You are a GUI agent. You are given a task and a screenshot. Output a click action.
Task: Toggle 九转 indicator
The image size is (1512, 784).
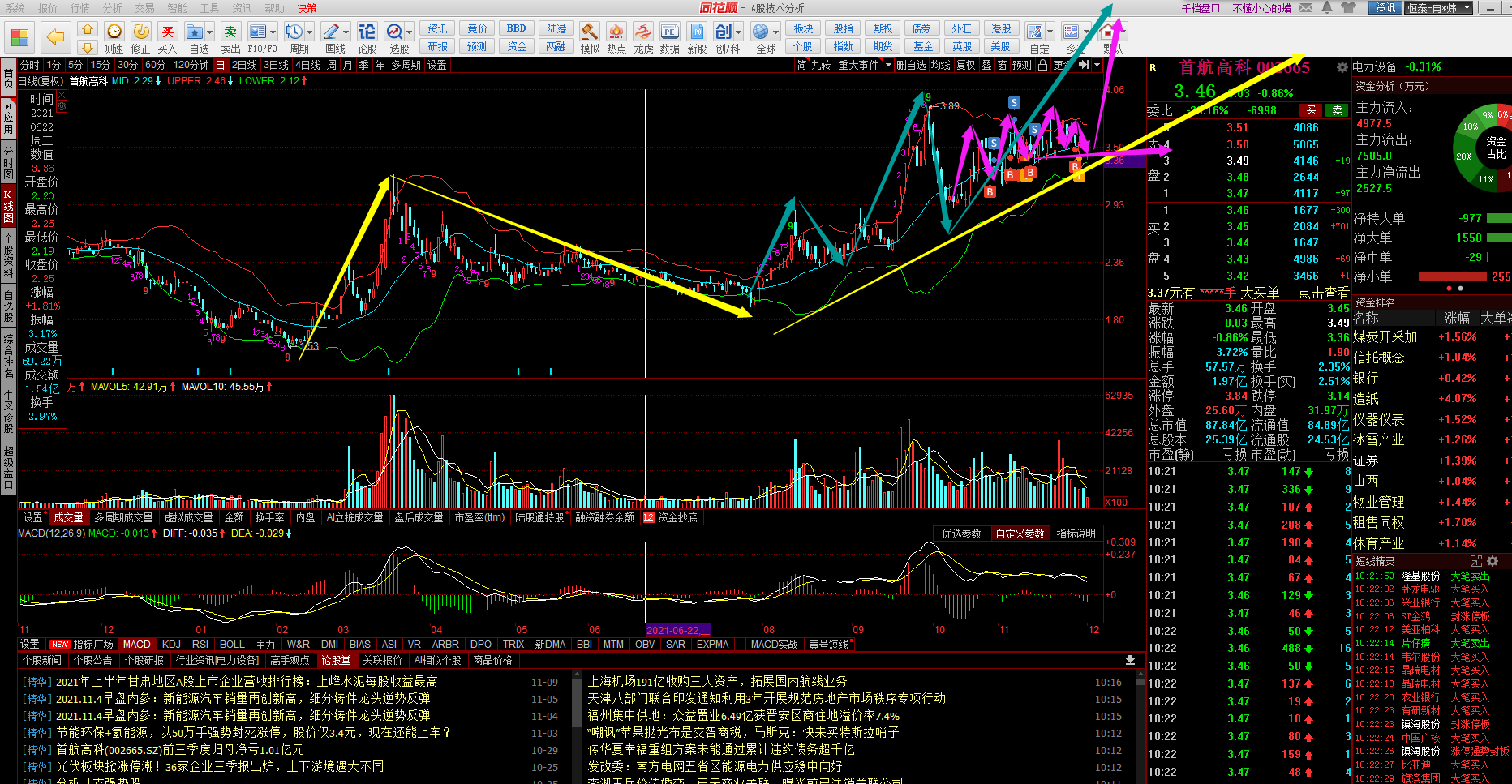821,65
